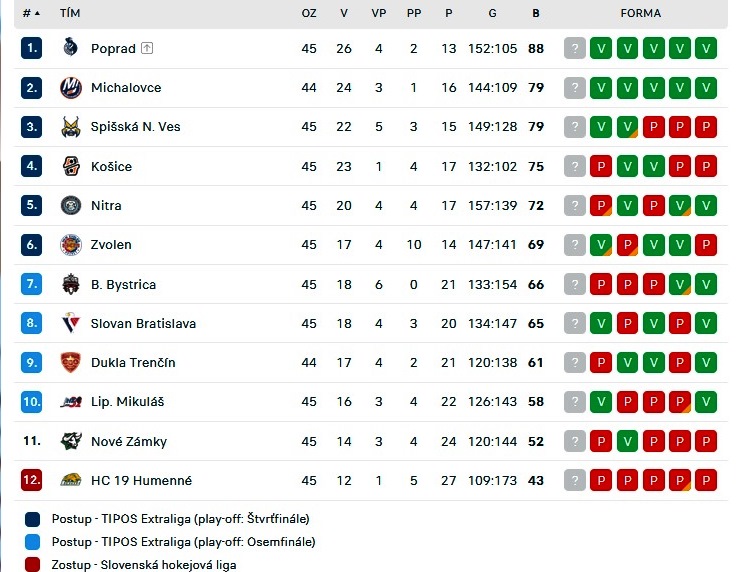Click the FORMA column header
The image size is (736, 572).
pyautogui.click(x=640, y=13)
